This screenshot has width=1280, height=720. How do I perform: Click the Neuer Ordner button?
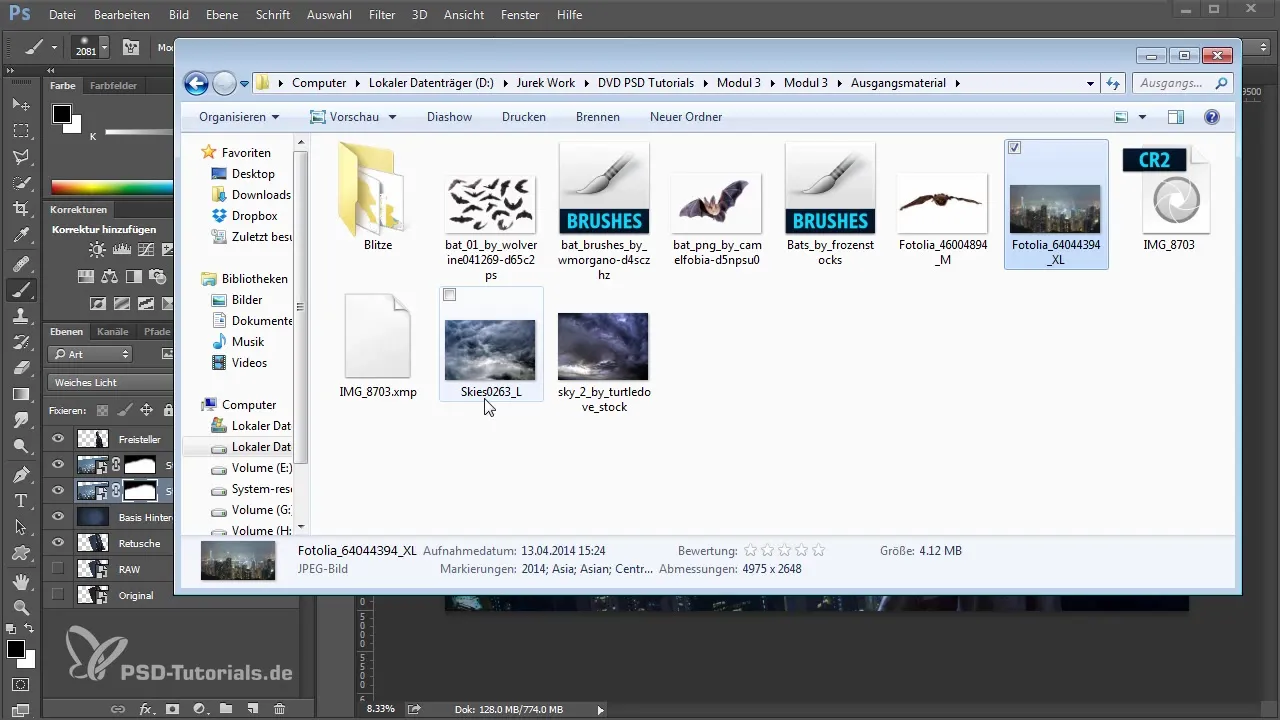(685, 117)
